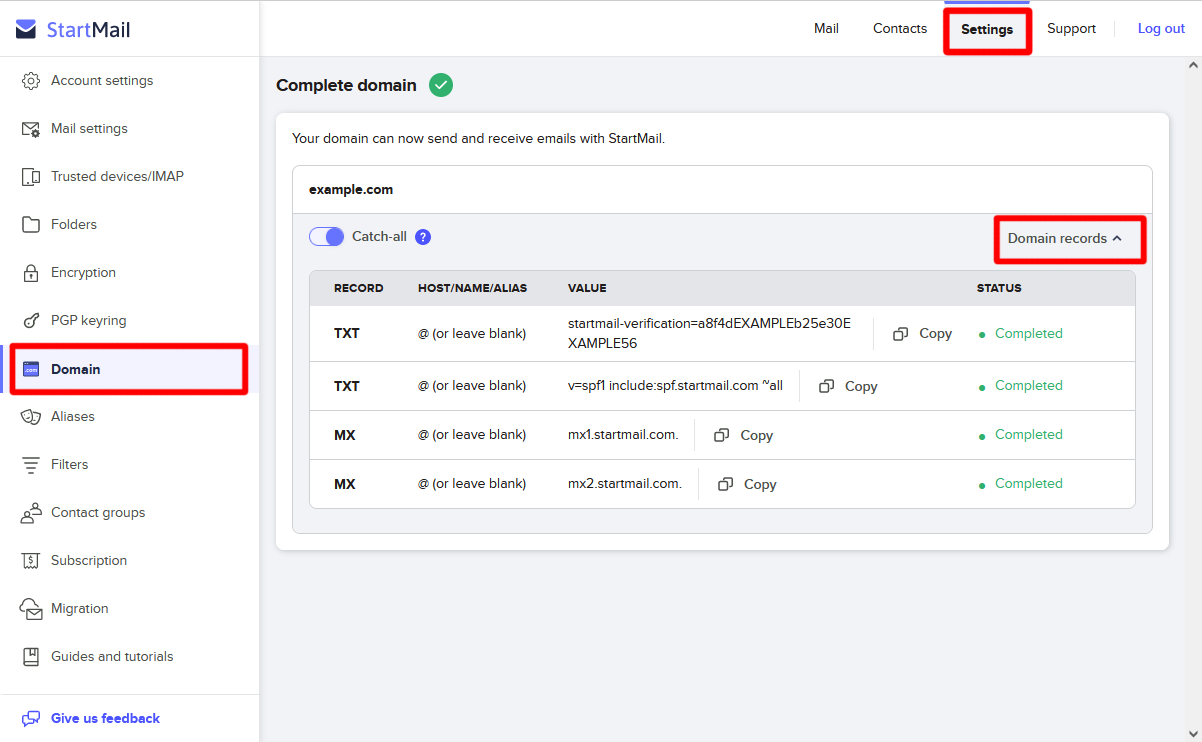Click the feedback speech bubble icon

click(x=31, y=719)
